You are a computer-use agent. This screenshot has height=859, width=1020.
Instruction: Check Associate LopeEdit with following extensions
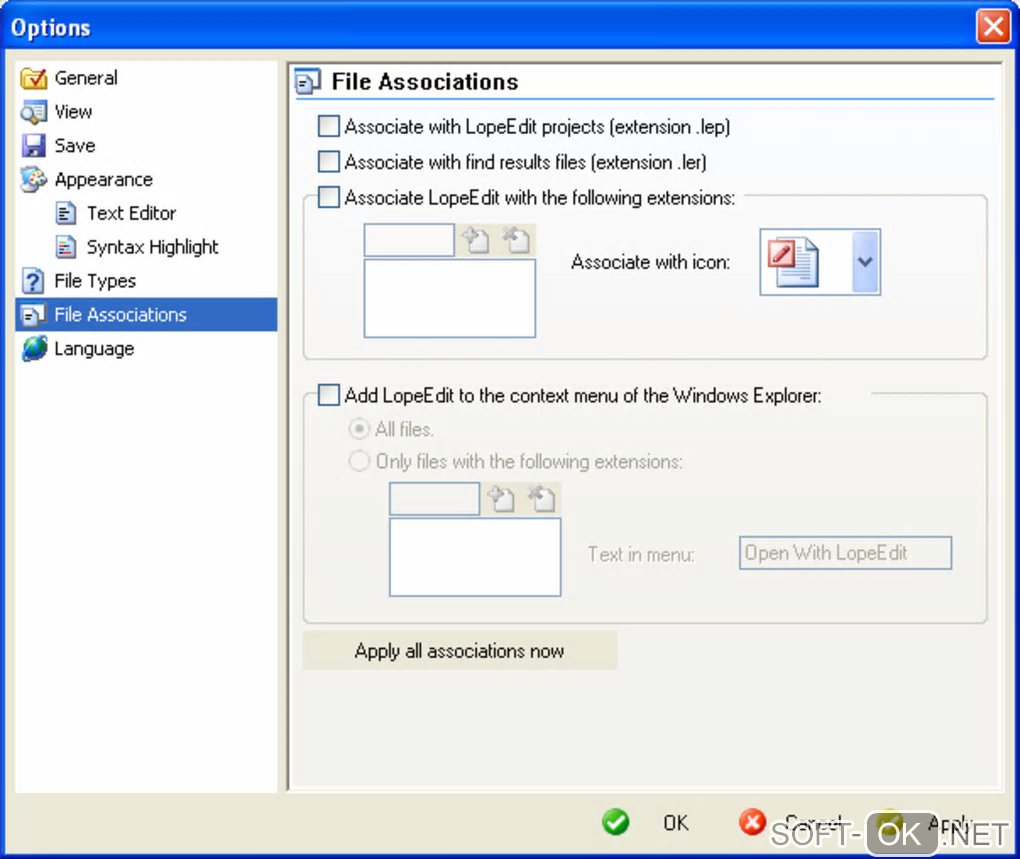click(329, 197)
